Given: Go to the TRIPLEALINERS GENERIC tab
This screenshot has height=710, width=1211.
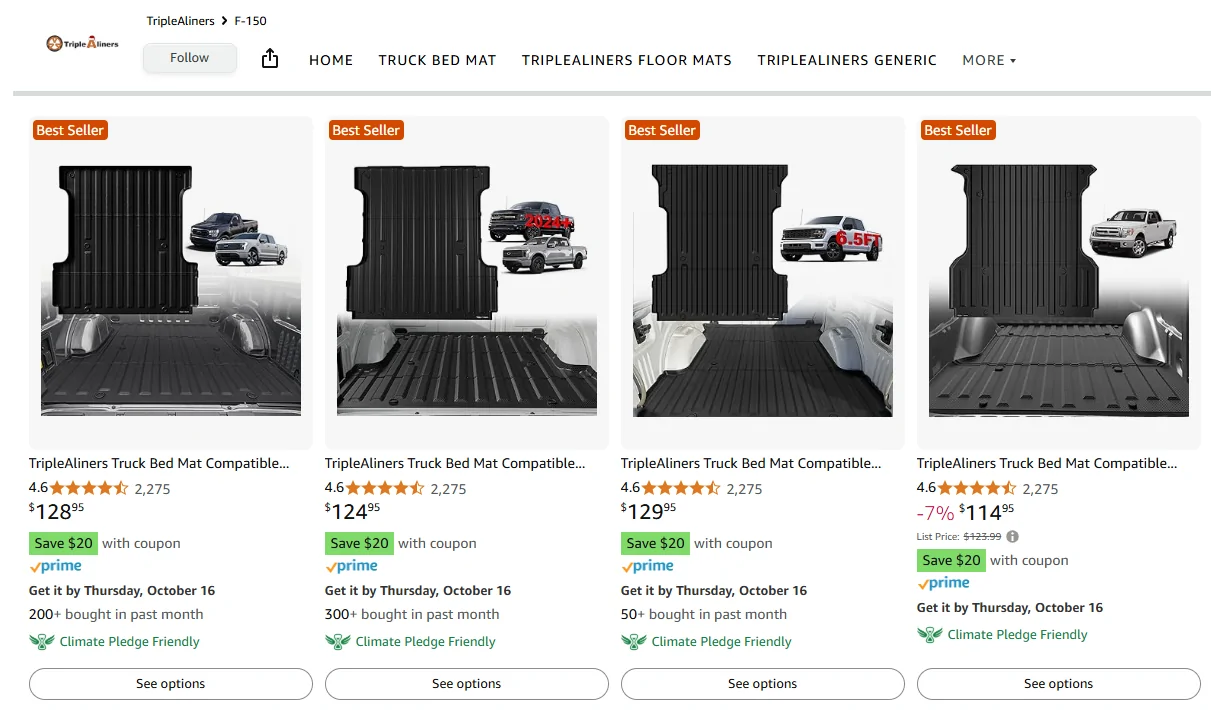Looking at the screenshot, I should pyautogui.click(x=847, y=60).
